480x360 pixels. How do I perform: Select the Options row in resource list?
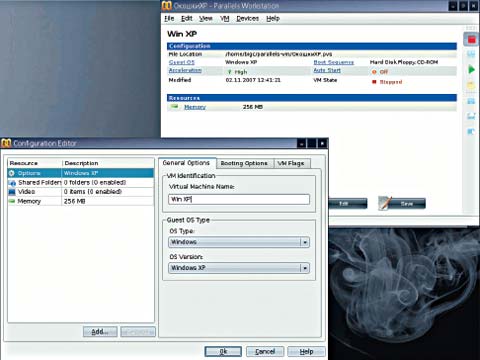click(81, 173)
